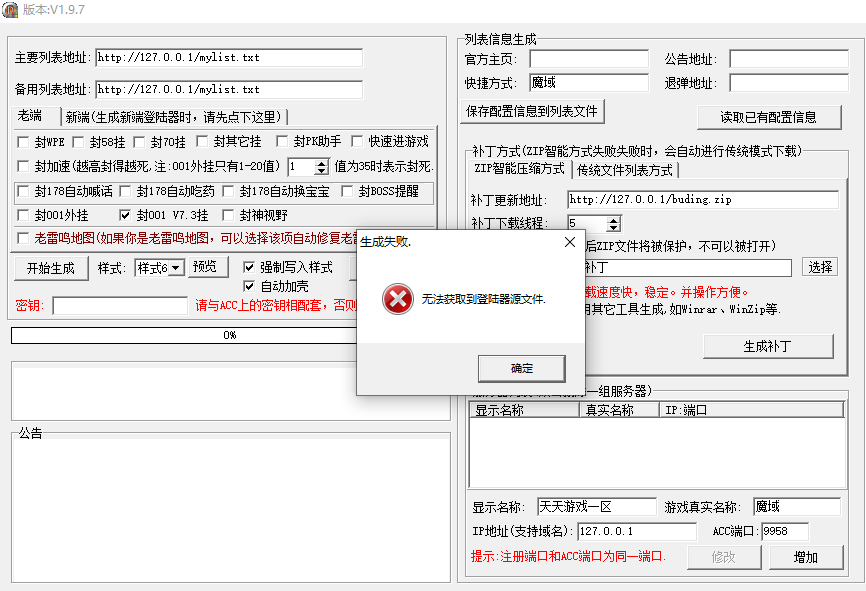Close the 生成失败 dialog with the X
Screen dimensions: 866x591
[x=570, y=242]
